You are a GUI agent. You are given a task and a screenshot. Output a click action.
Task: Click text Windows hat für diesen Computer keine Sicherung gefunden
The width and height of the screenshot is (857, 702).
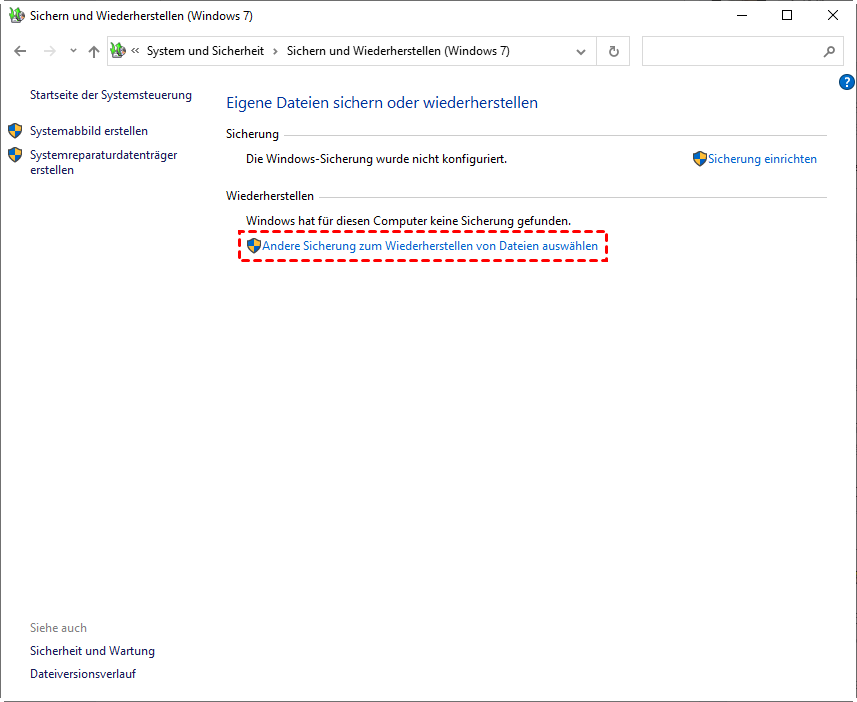click(408, 221)
